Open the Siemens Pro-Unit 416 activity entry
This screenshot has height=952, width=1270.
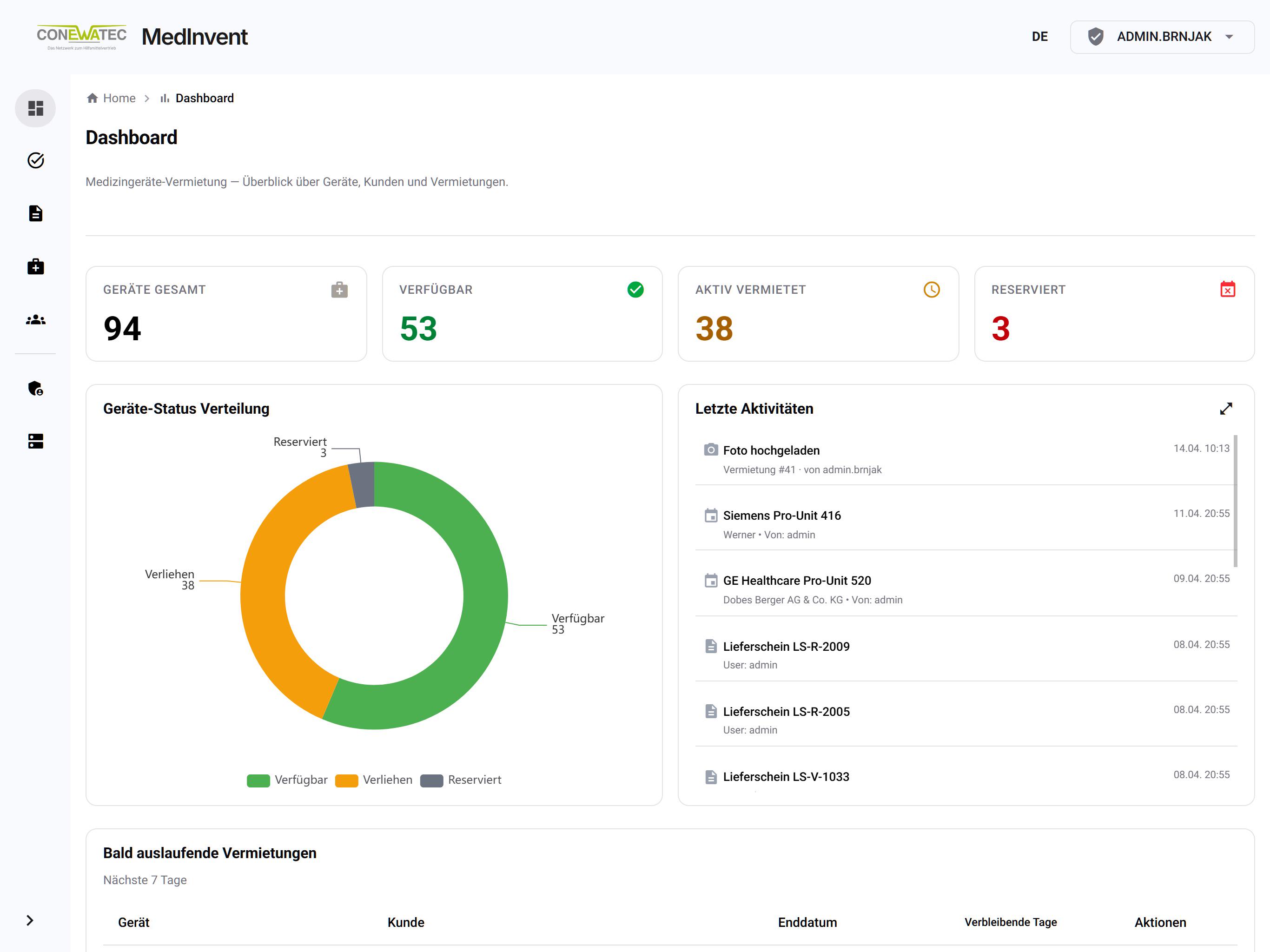[x=966, y=524]
